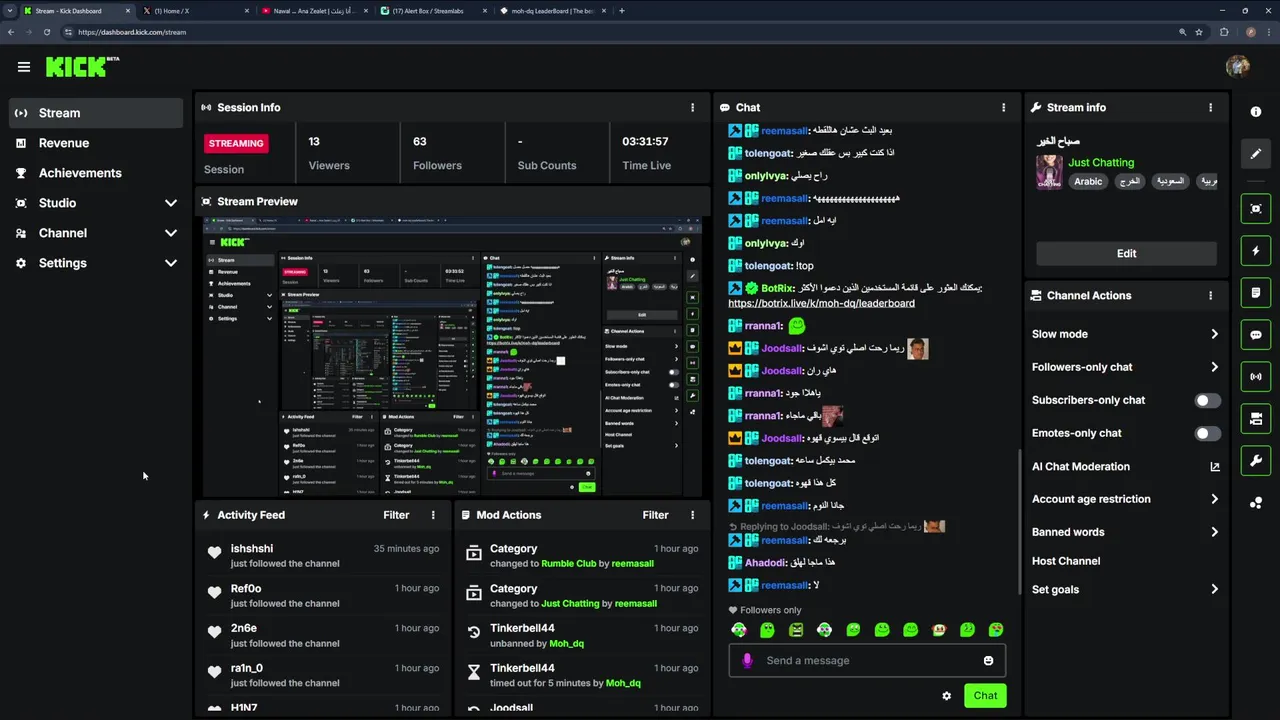
Task: Open Activity Feed three-dot menu
Action: 433,515
